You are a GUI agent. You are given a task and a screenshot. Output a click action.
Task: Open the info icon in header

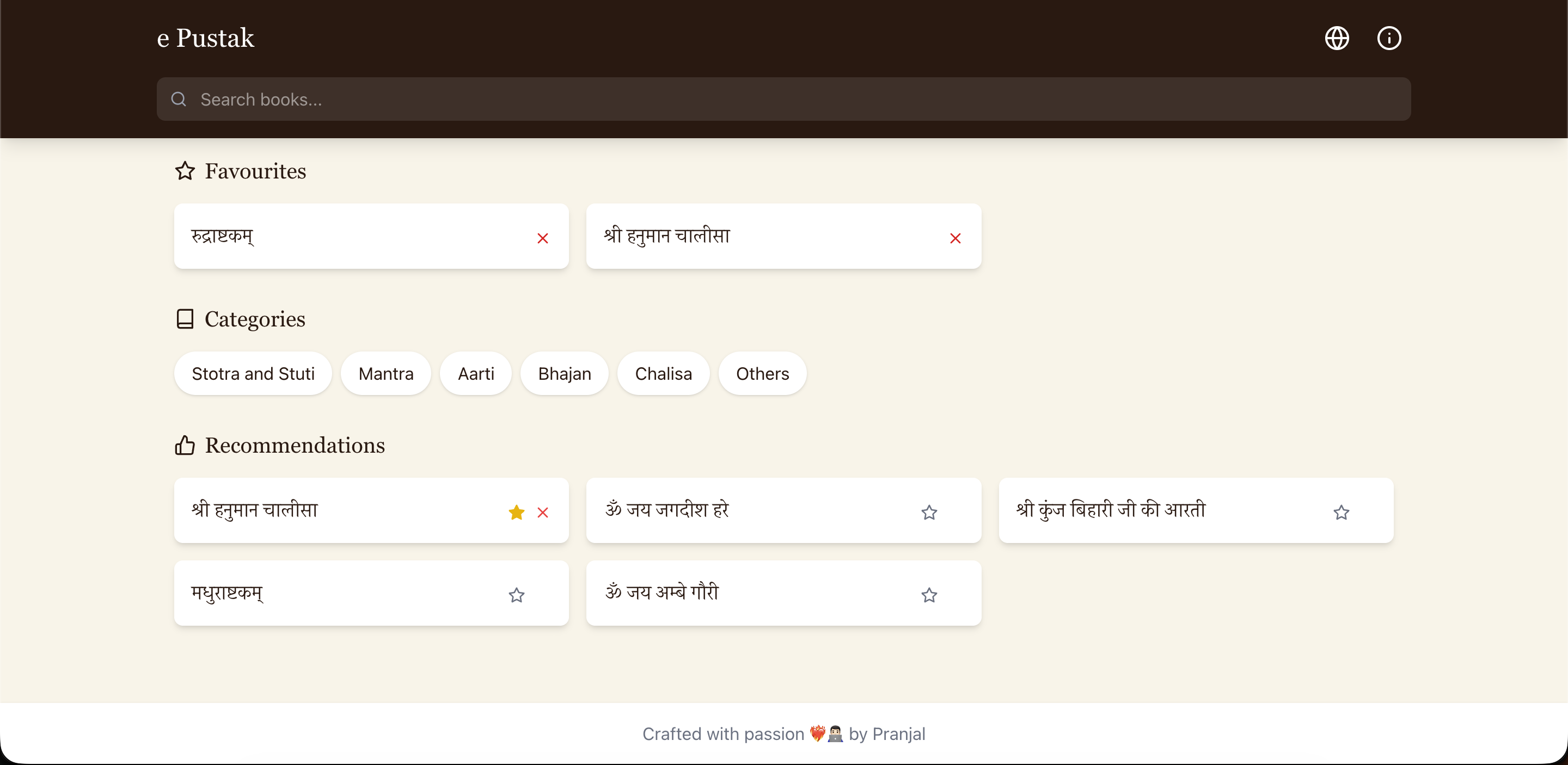pyautogui.click(x=1388, y=38)
